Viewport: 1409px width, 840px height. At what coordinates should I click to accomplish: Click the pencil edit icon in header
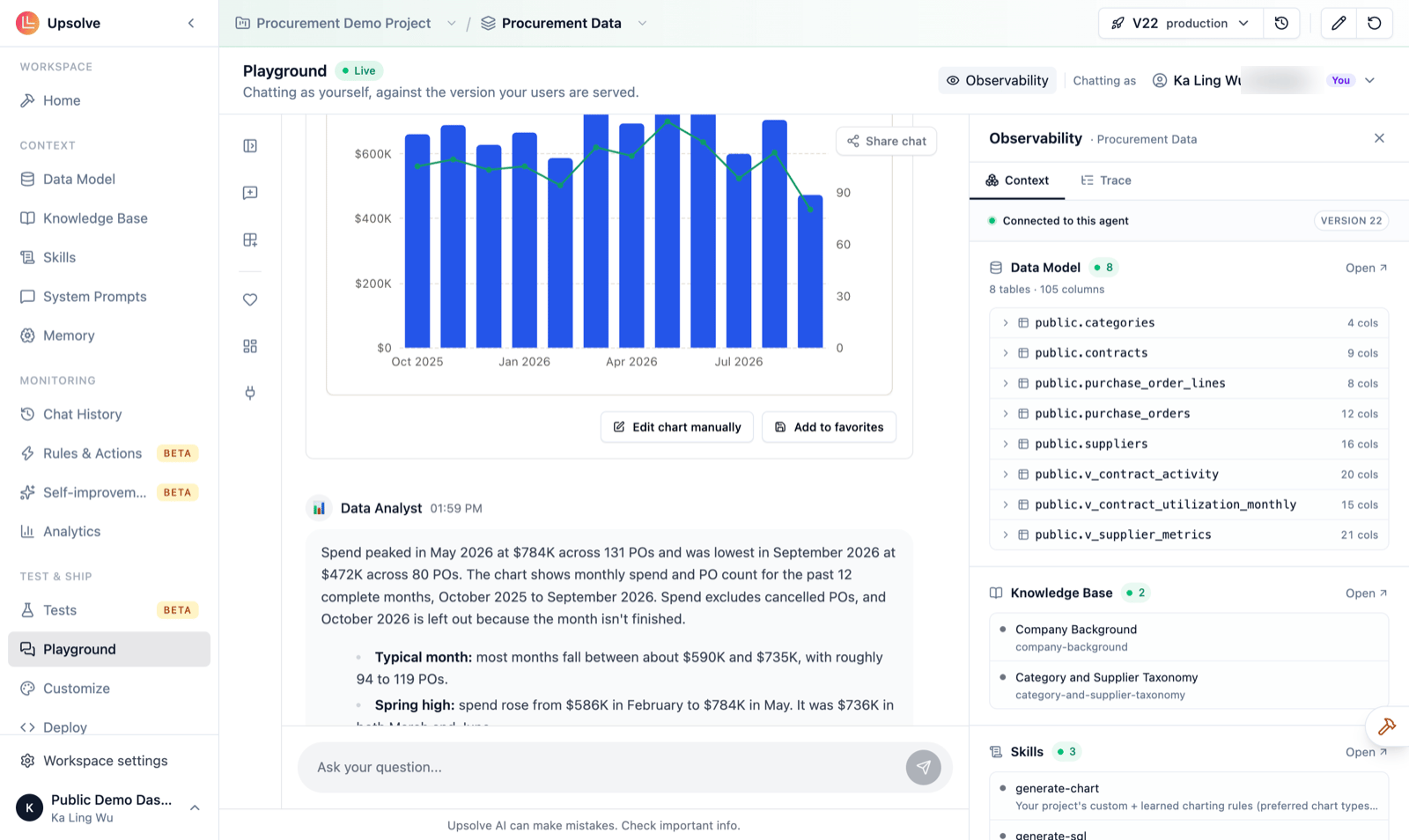click(x=1339, y=24)
